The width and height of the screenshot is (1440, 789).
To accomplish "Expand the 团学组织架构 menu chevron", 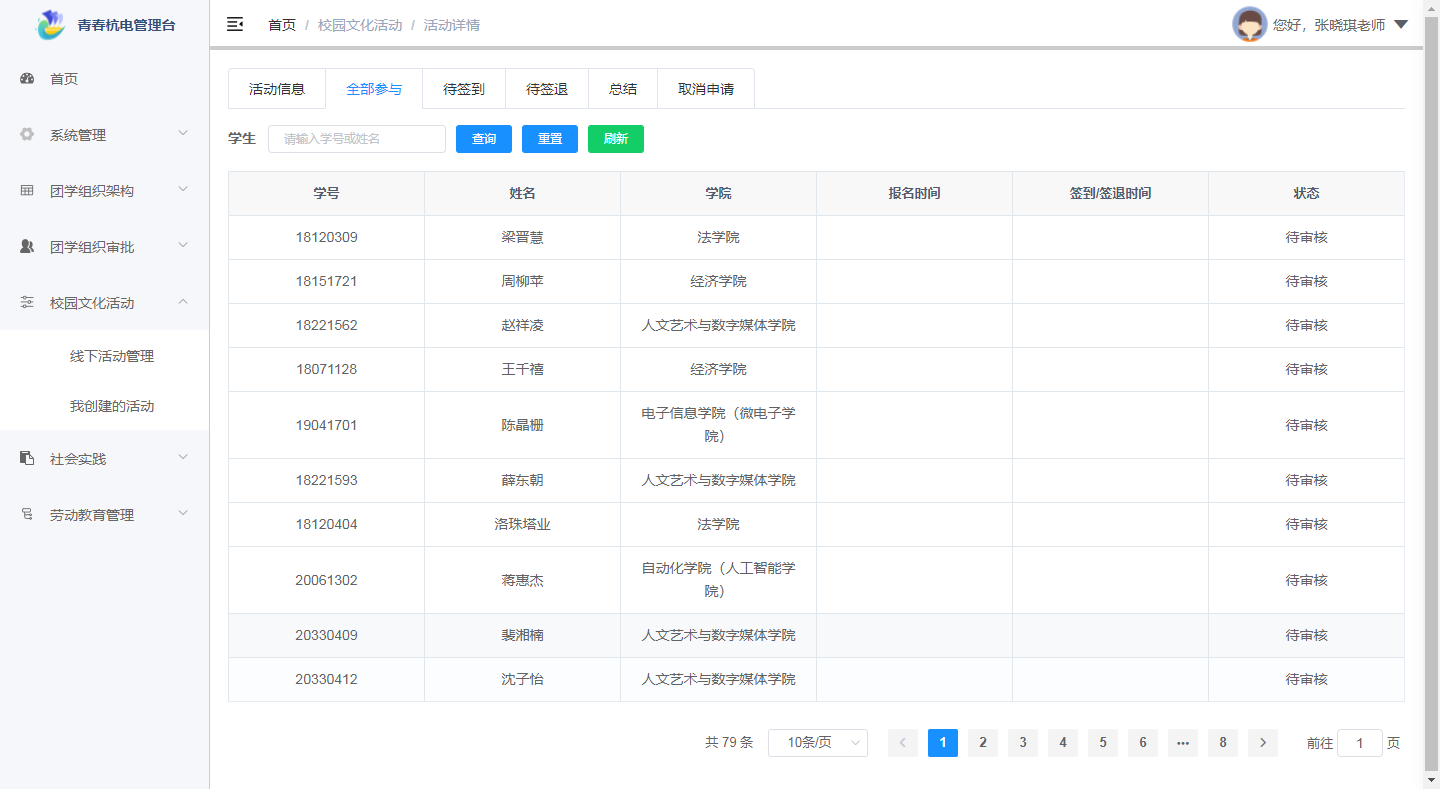I will click(183, 189).
